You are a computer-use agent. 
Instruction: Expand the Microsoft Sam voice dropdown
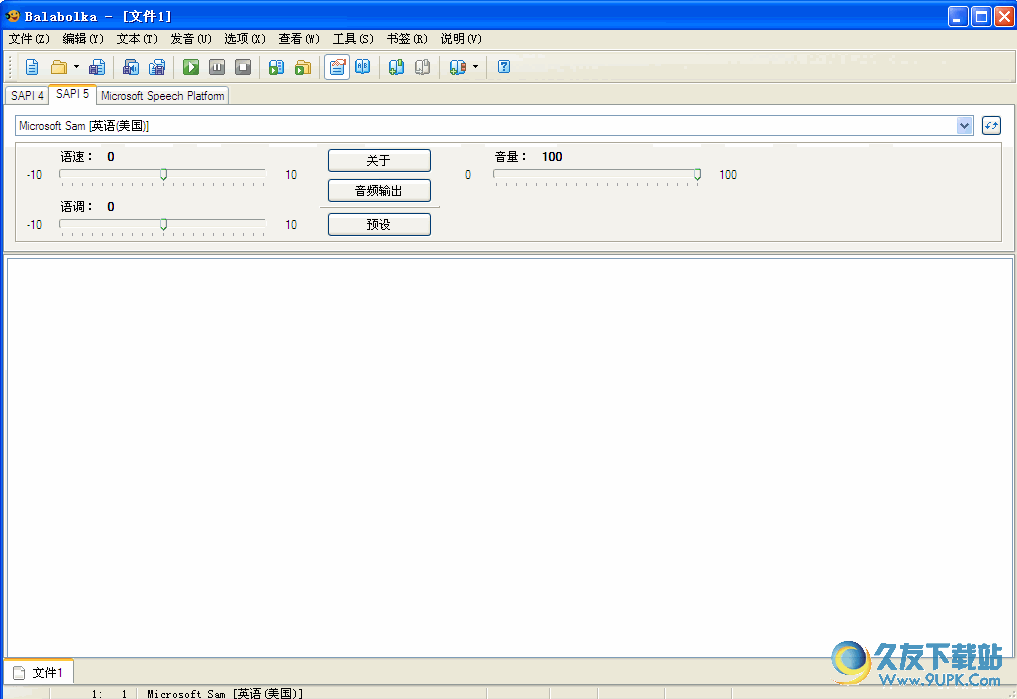964,126
